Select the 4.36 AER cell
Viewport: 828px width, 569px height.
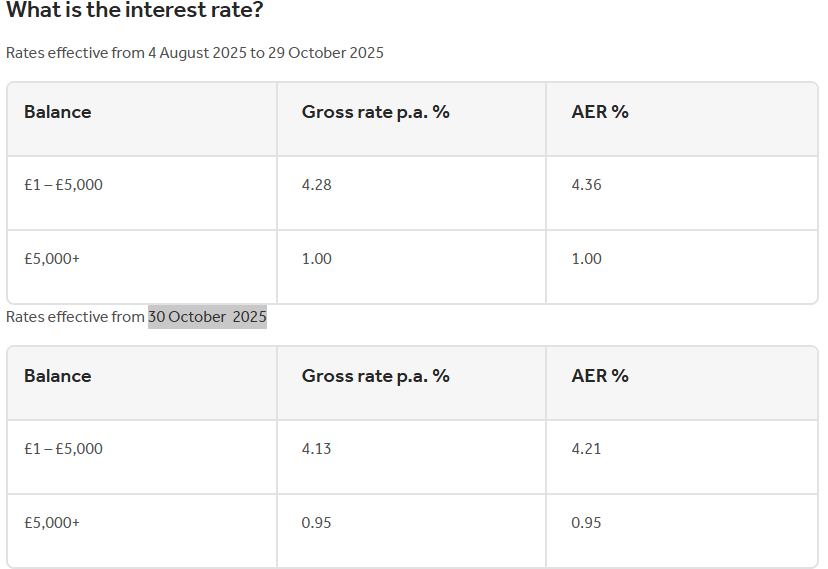682,193
